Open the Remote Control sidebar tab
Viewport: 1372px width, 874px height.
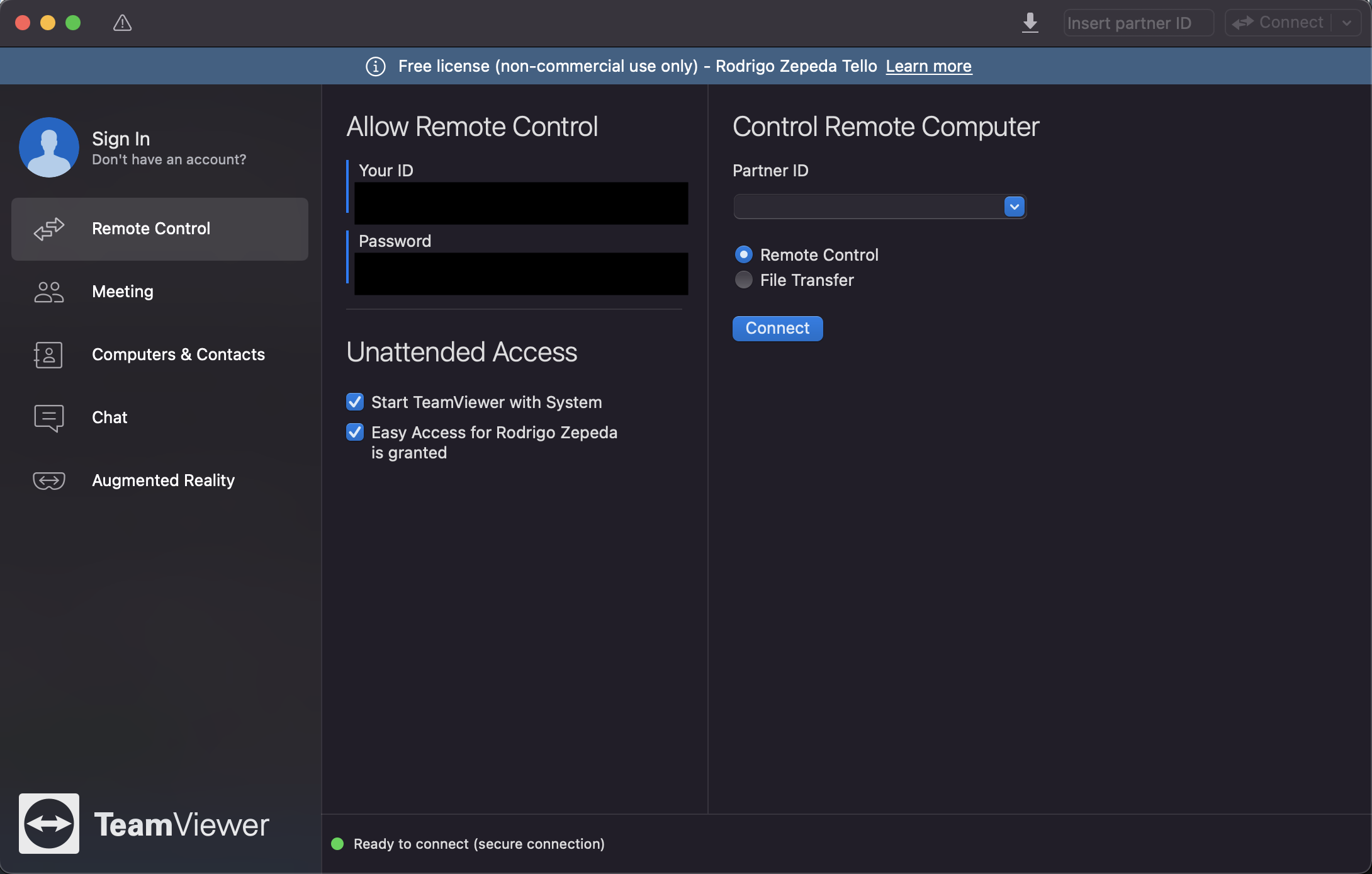160,229
